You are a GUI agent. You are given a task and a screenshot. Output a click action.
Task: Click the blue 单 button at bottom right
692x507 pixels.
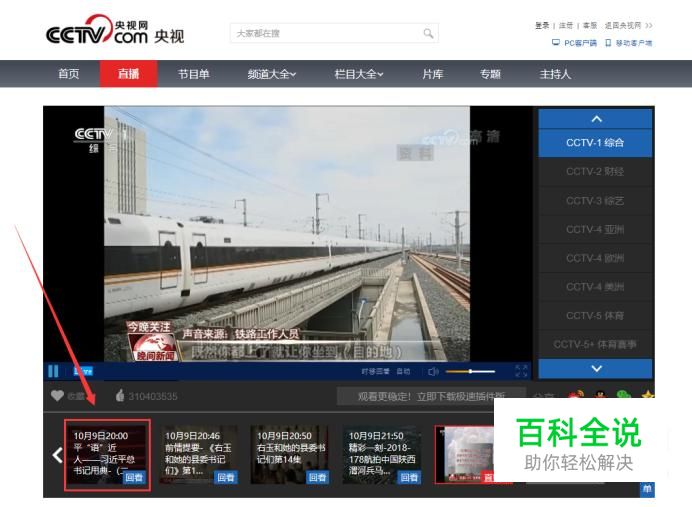[647, 489]
